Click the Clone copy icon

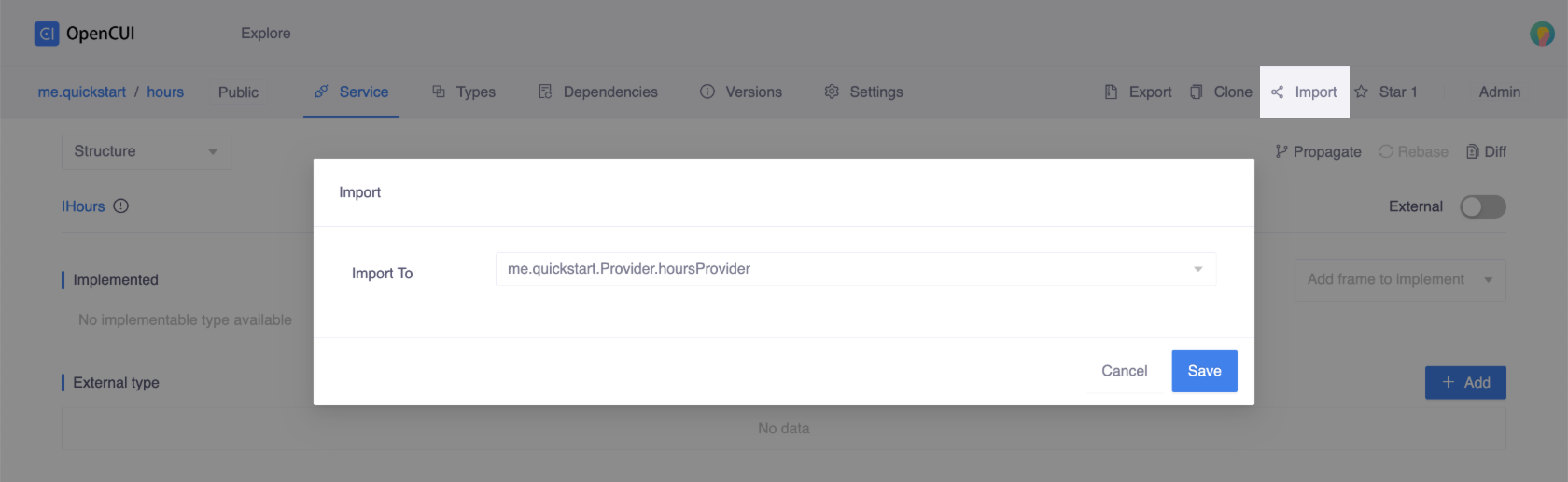[1196, 92]
